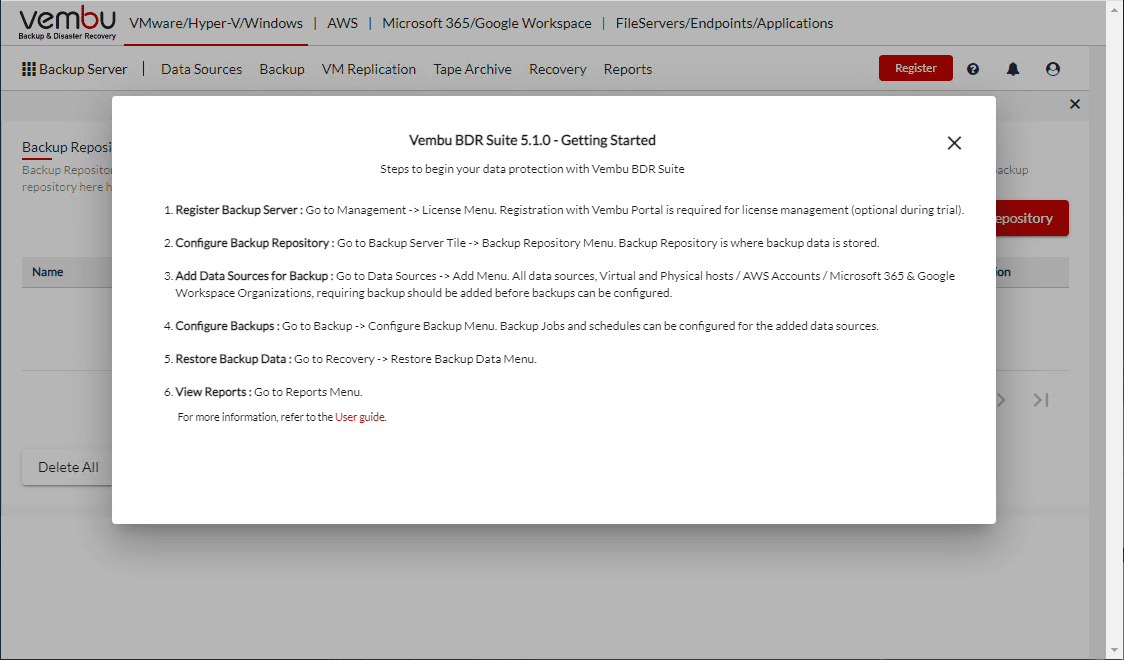Viewport: 1124px width, 660px height.
Task: Click the user account icon
Action: pyautogui.click(x=1052, y=68)
